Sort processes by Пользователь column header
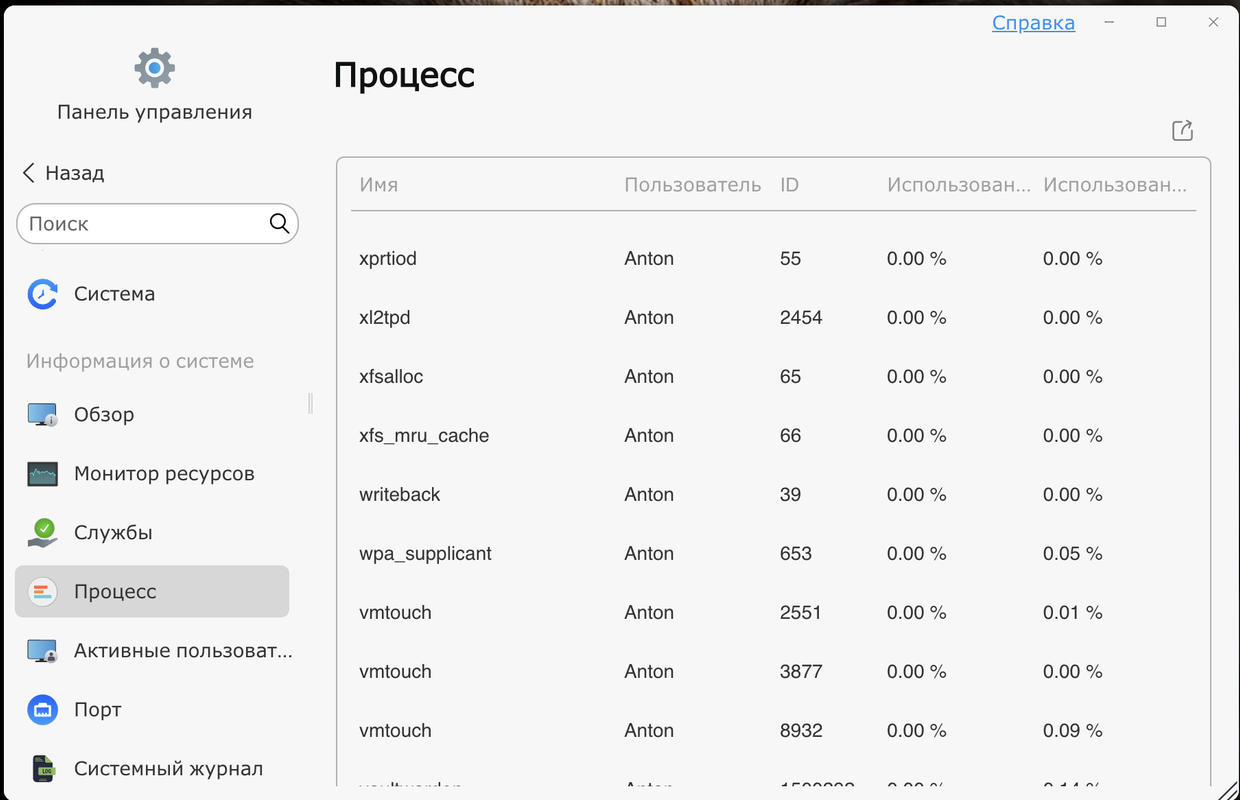 693,185
